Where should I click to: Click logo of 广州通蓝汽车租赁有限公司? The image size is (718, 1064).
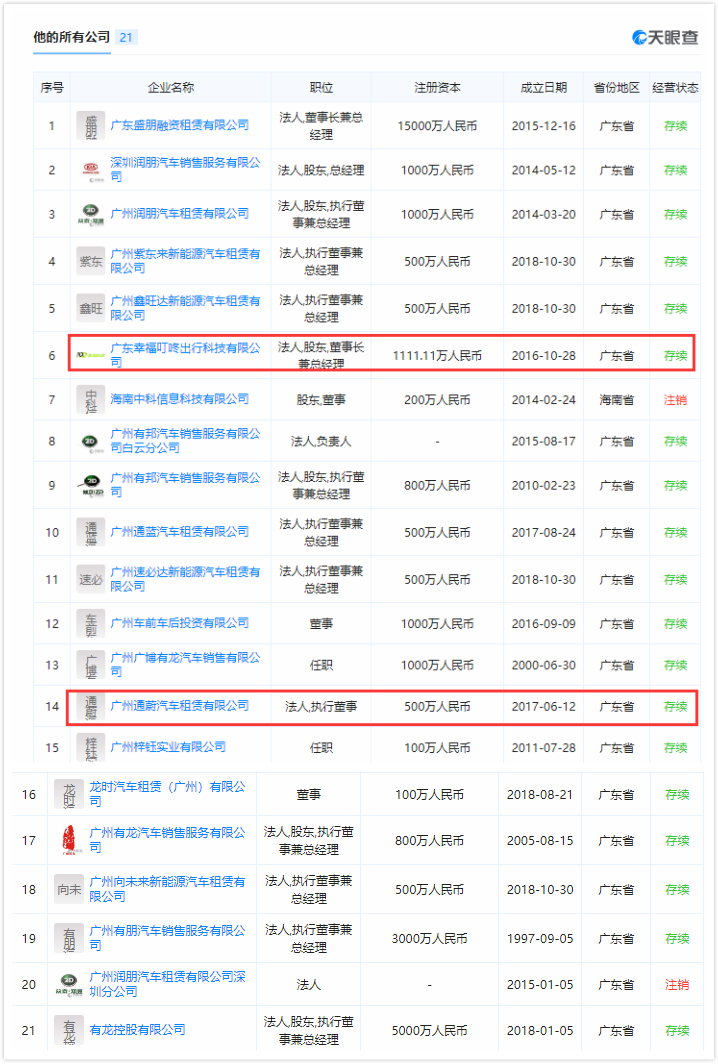pyautogui.click(x=90, y=532)
